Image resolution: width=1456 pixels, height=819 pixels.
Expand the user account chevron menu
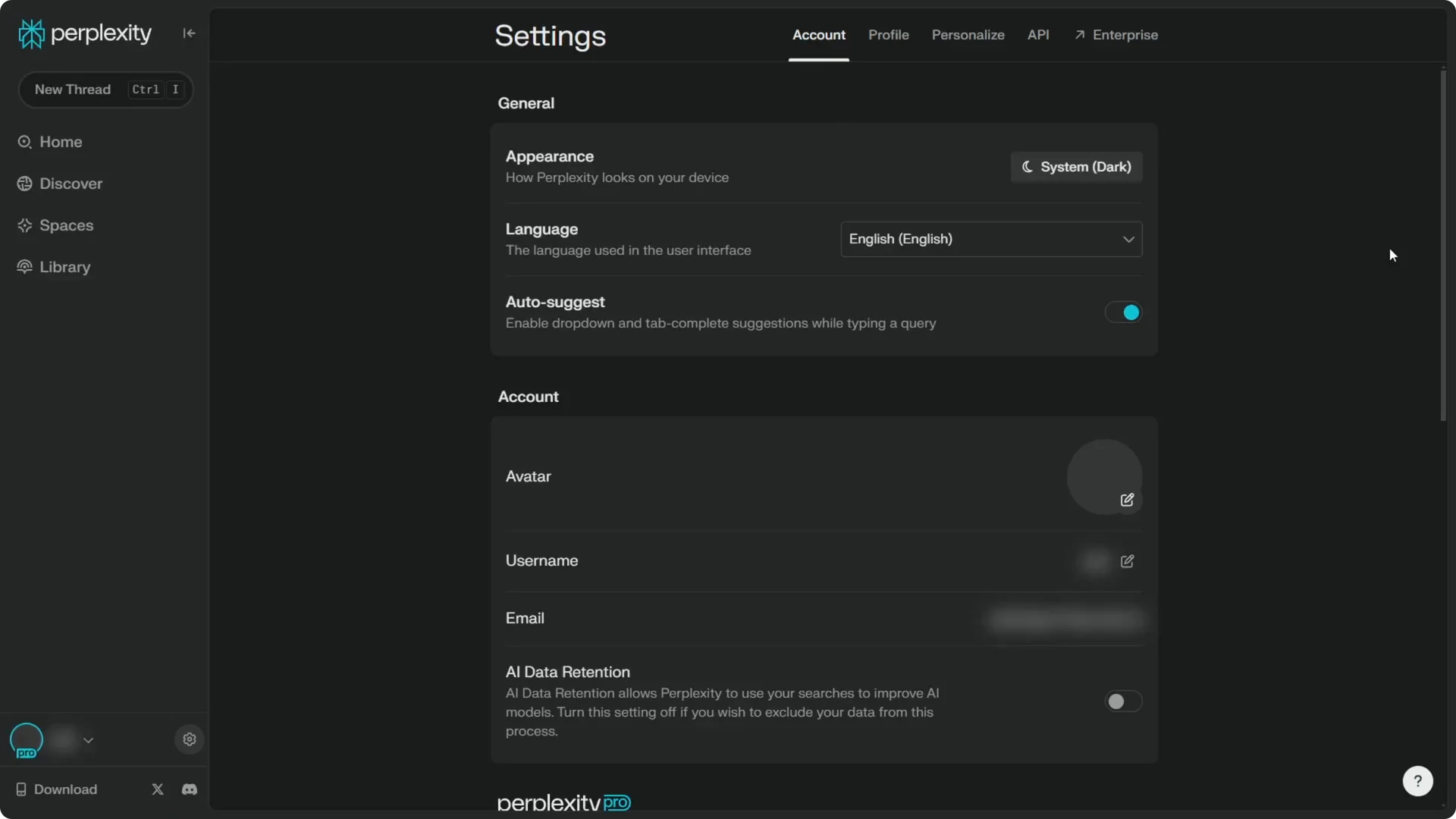click(x=88, y=740)
